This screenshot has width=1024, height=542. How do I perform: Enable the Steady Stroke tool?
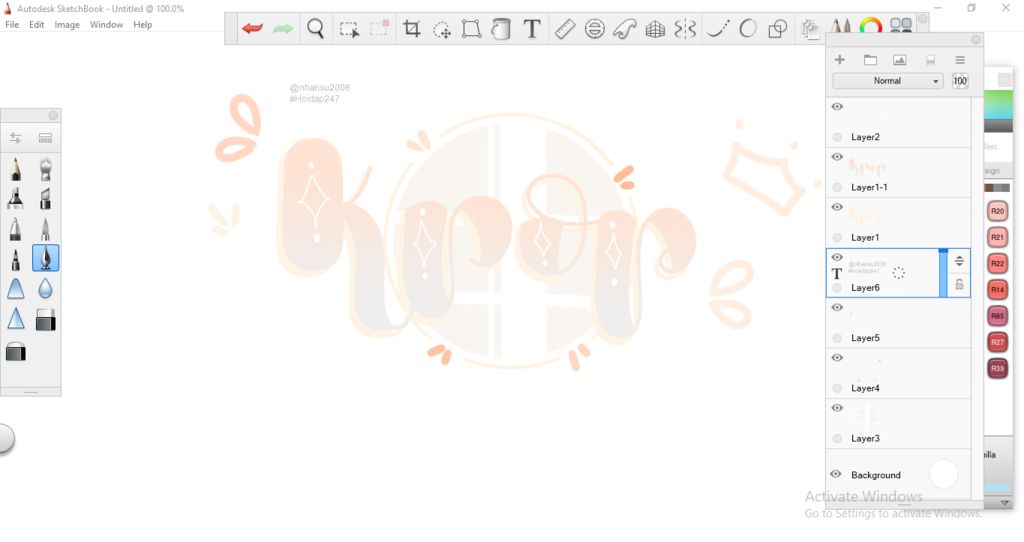pos(718,29)
